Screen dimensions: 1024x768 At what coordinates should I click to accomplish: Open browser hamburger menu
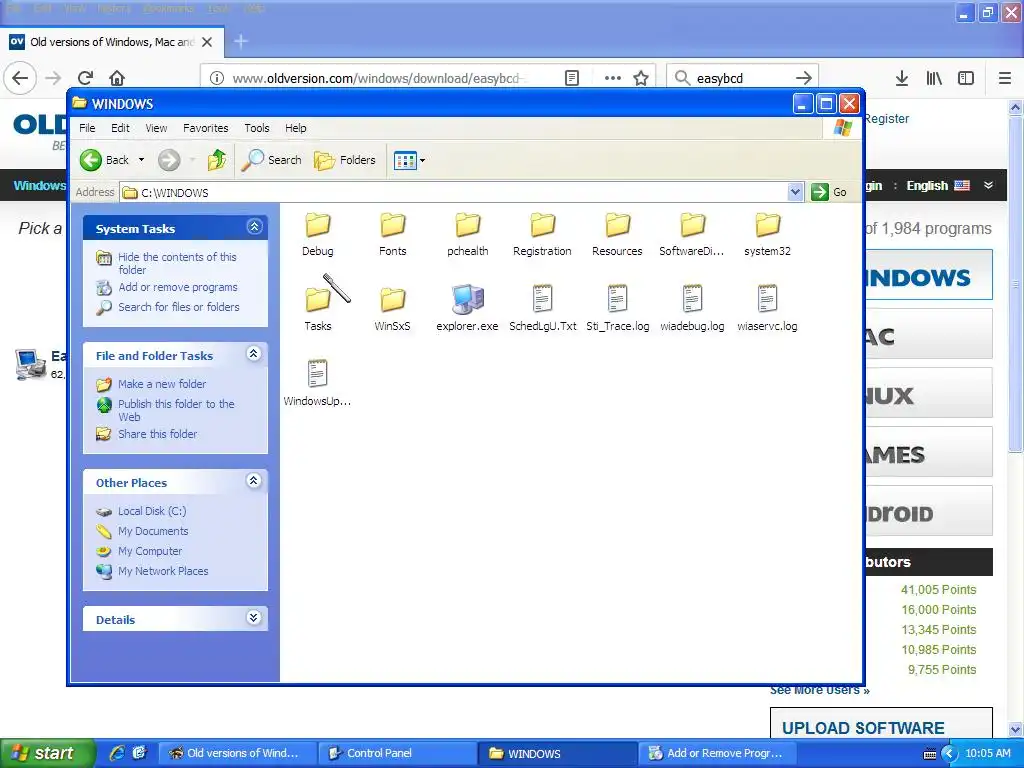click(1005, 78)
